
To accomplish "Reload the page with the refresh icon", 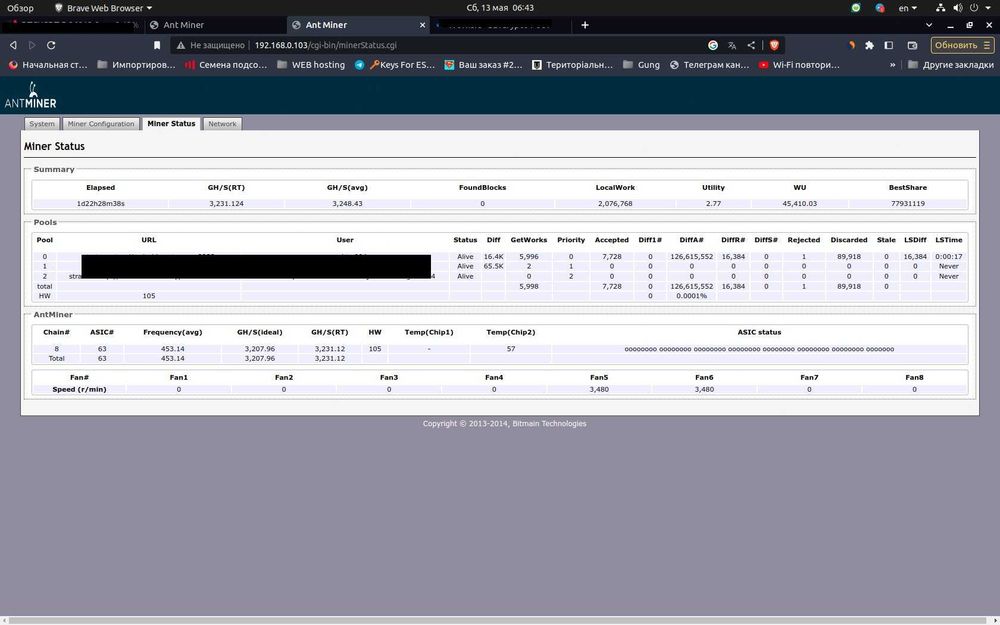I will [x=51, y=45].
